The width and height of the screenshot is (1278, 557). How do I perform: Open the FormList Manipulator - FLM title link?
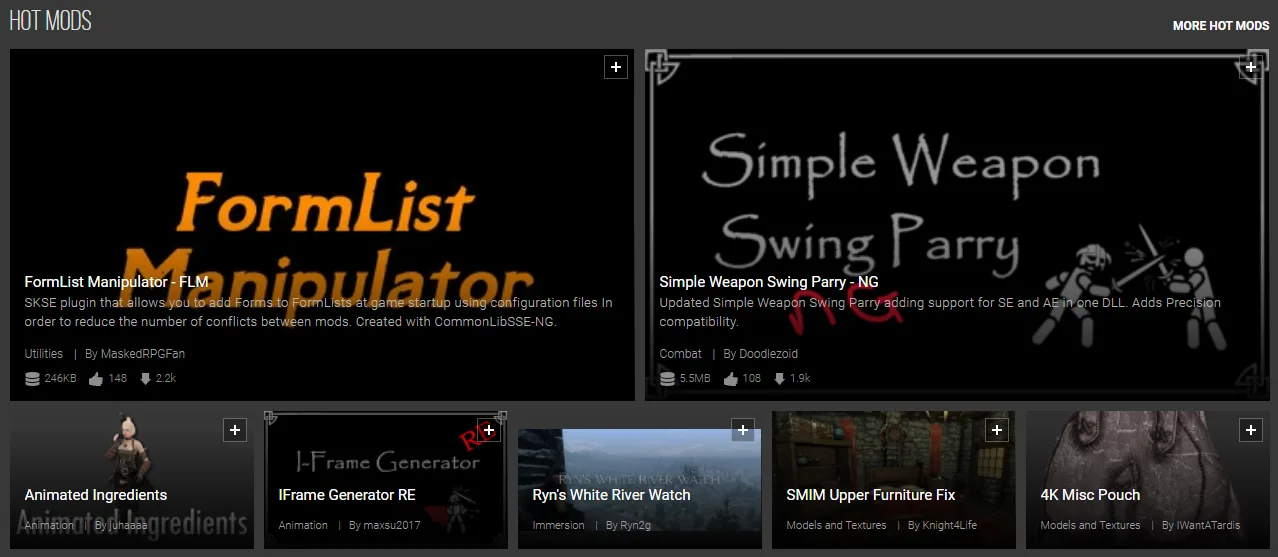click(116, 282)
